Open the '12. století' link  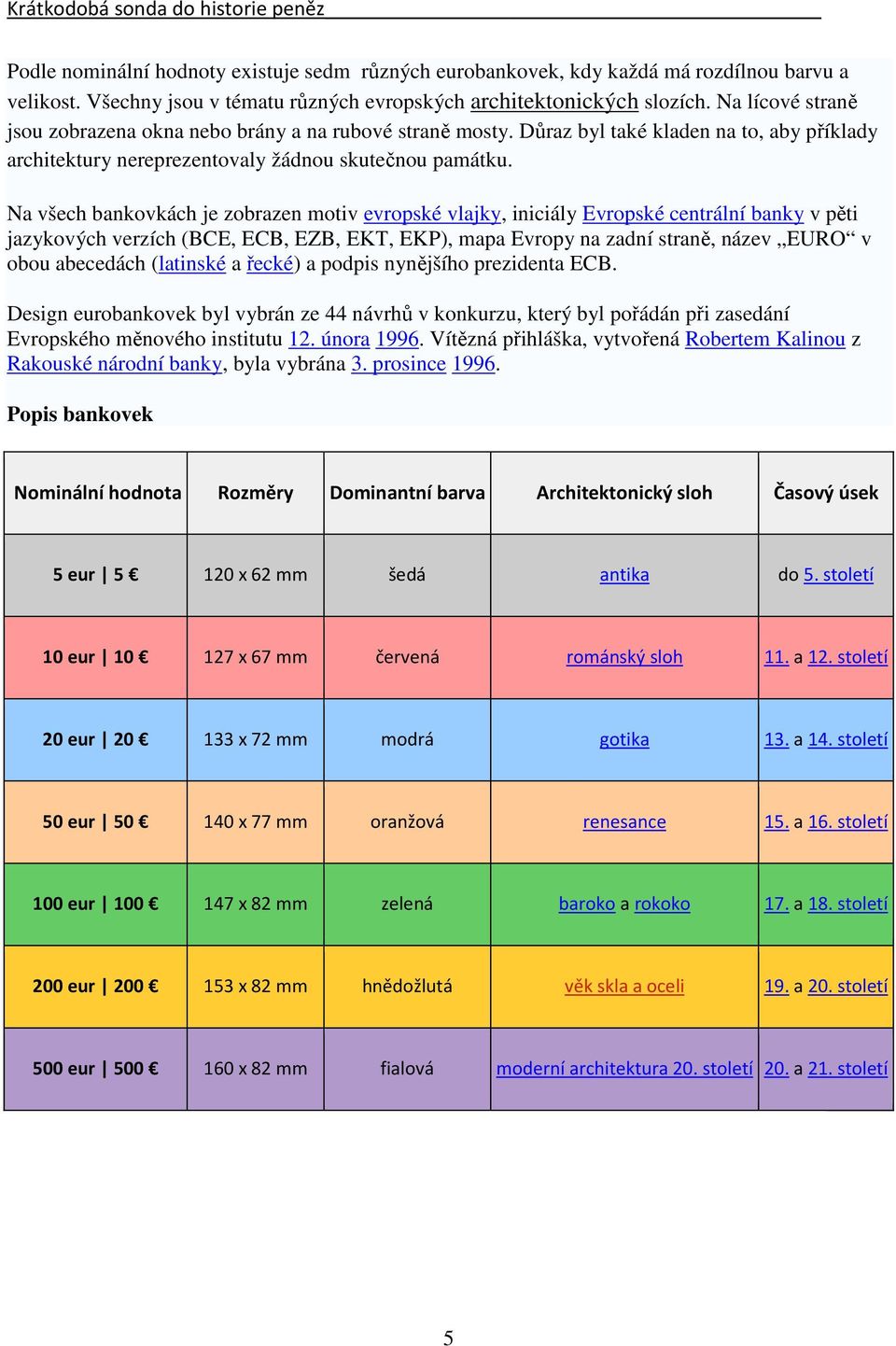pyautogui.click(x=847, y=657)
